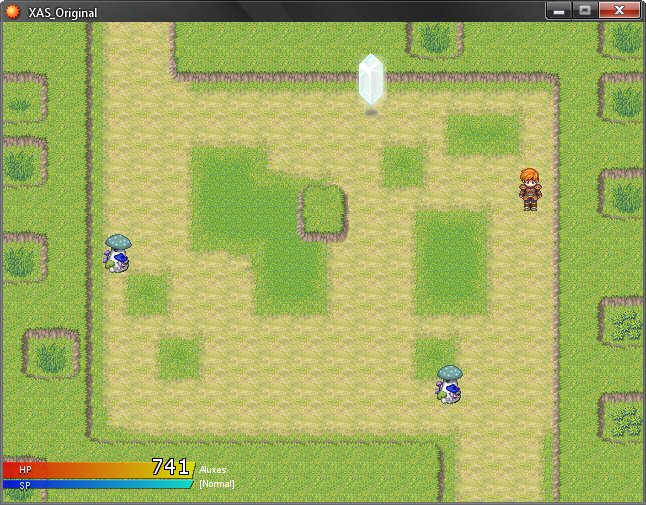Image resolution: width=646 pixels, height=505 pixels.
Task: Click the orange sun app icon in title bar
Action: coord(13,12)
